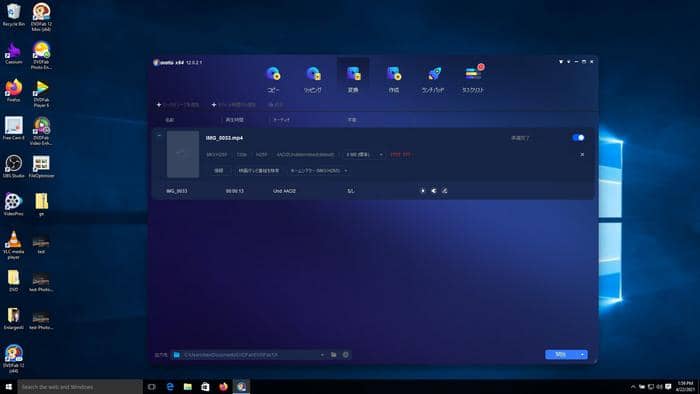Open the Task Queue tab with red badge

(x=473, y=79)
